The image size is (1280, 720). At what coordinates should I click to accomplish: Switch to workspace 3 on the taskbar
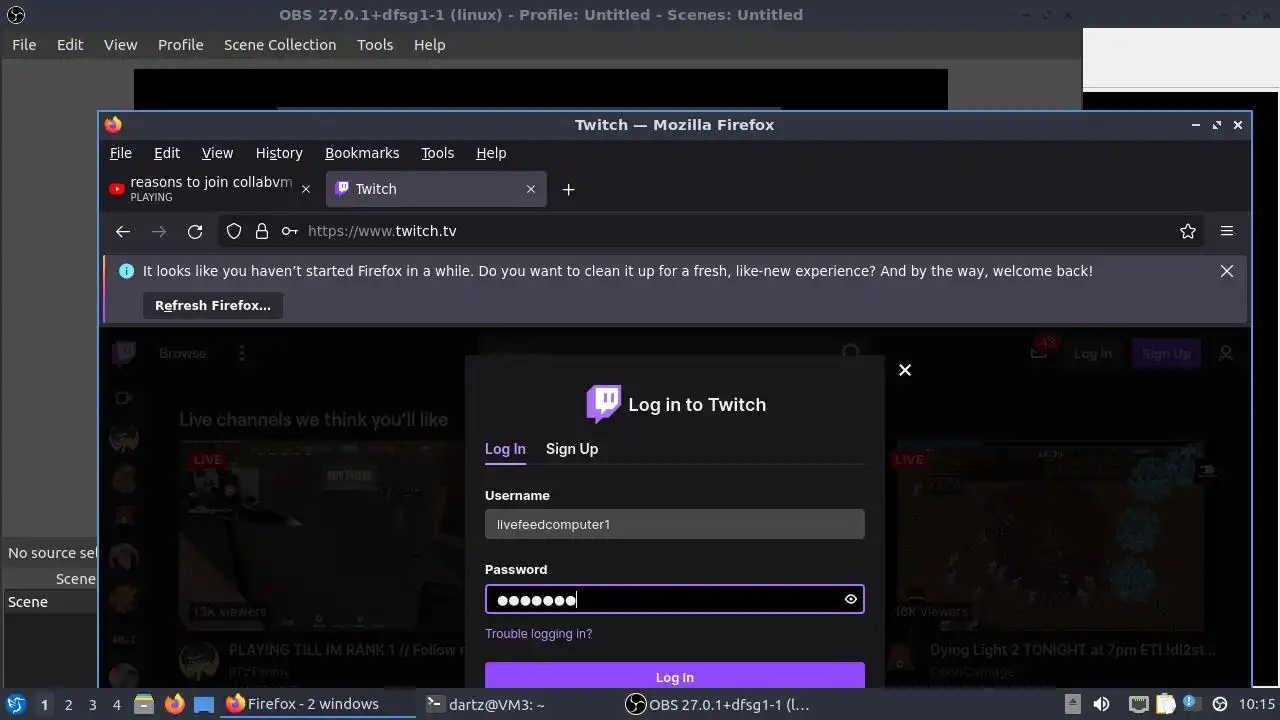click(x=92, y=704)
